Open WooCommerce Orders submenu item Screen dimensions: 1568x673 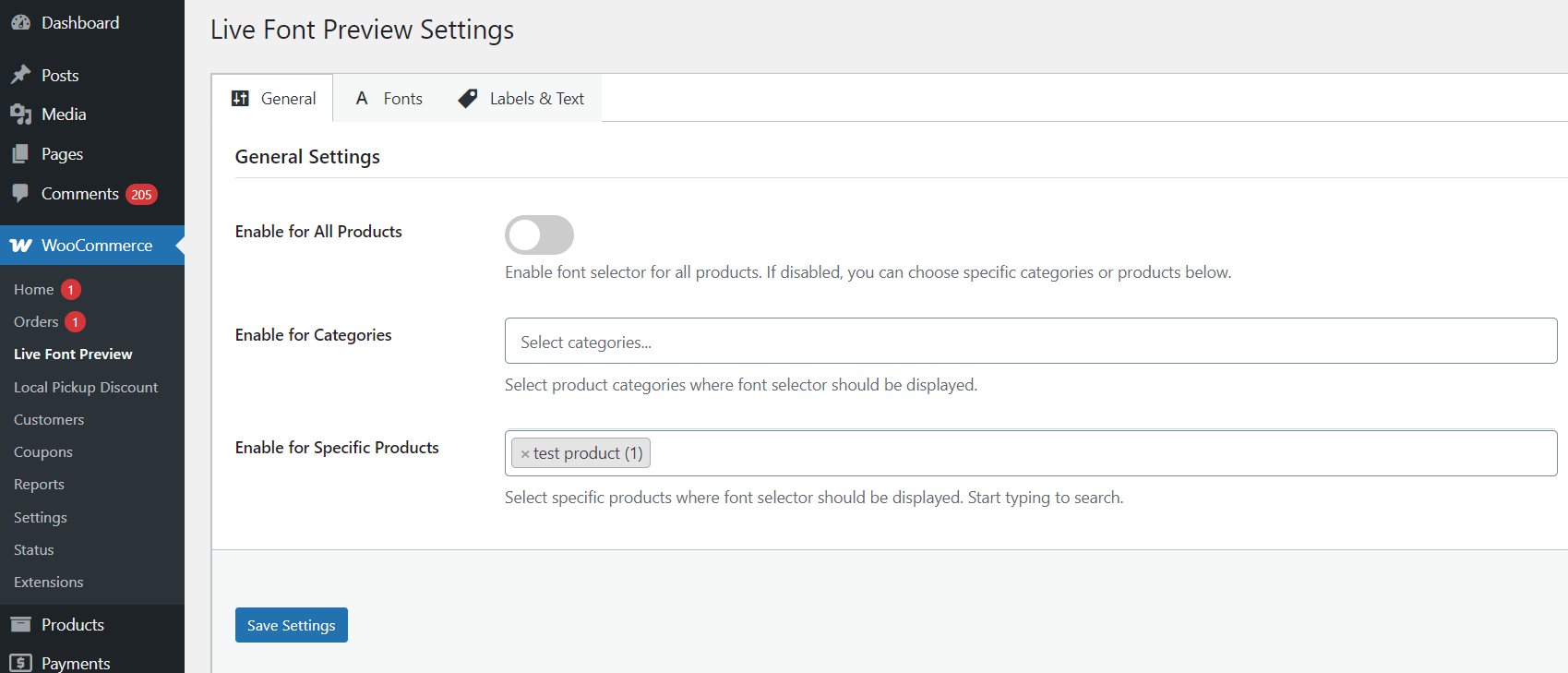tap(36, 321)
